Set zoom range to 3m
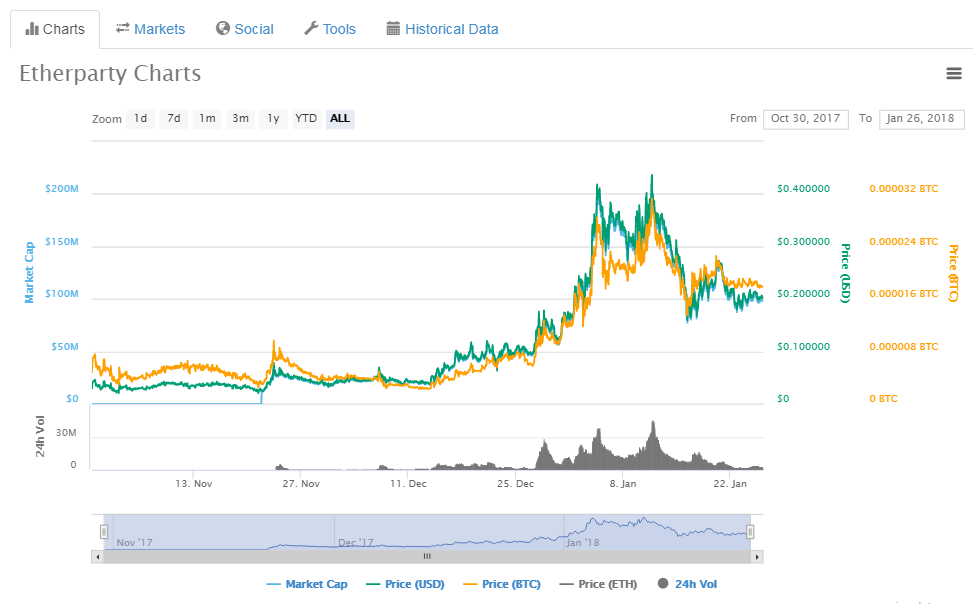Image resolution: width=980 pixels, height=604 pixels. pyautogui.click(x=241, y=119)
